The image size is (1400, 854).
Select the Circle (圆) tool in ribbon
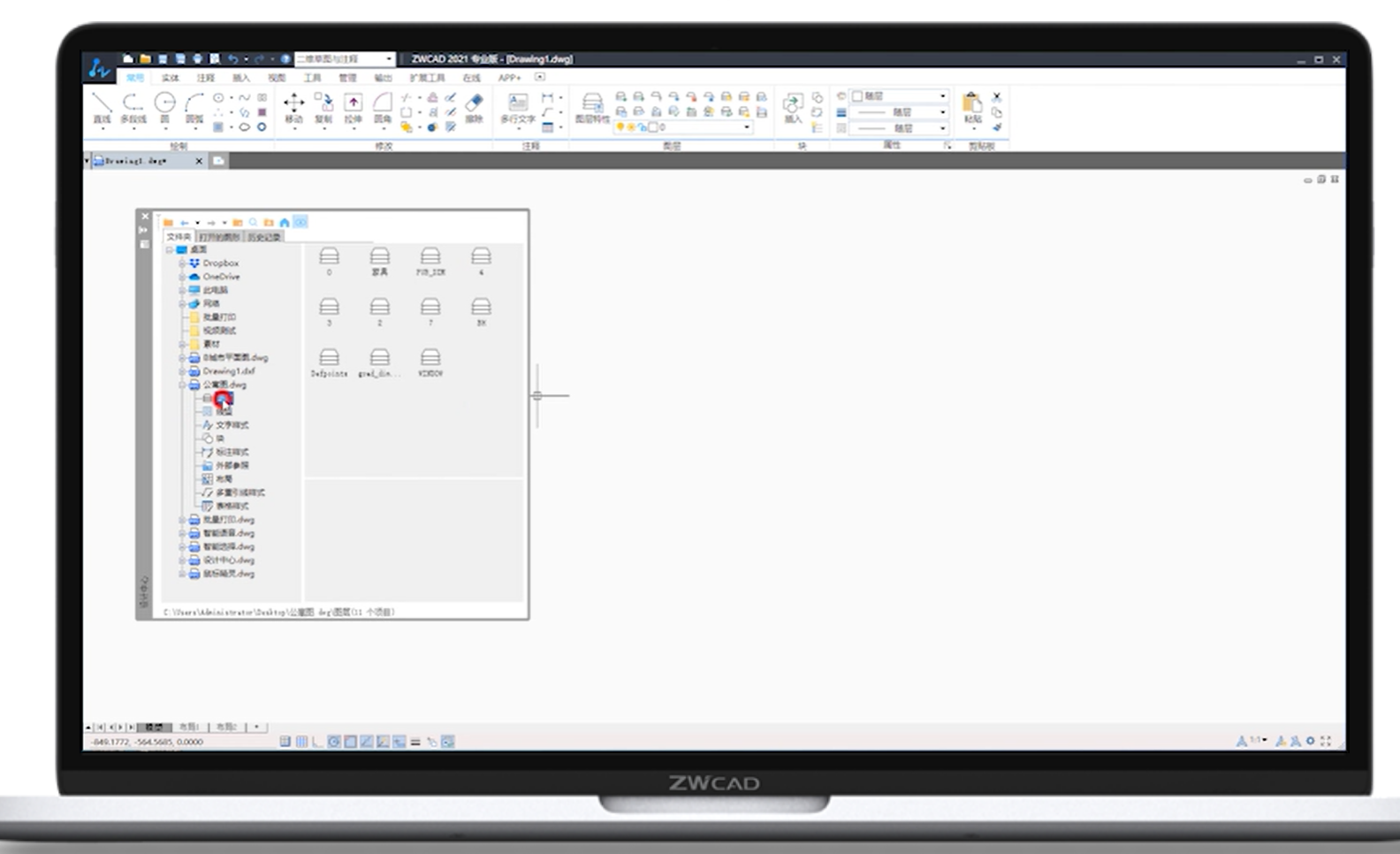coord(164,106)
